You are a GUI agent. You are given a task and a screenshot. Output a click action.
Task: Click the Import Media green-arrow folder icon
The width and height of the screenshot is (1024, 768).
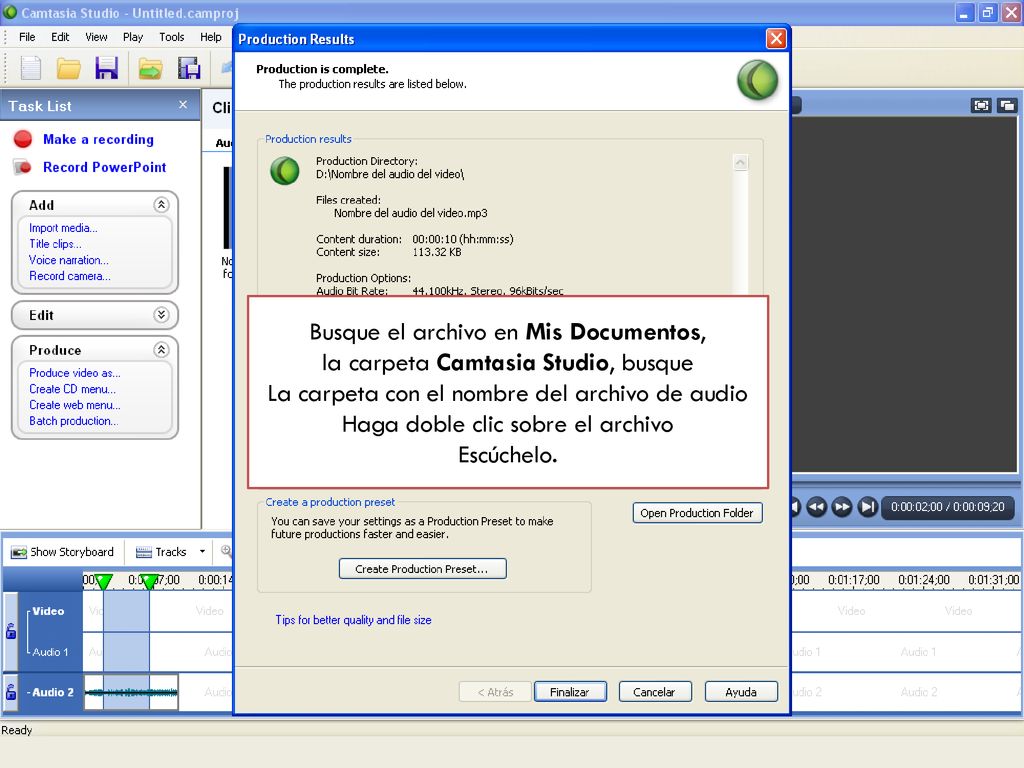(x=150, y=68)
